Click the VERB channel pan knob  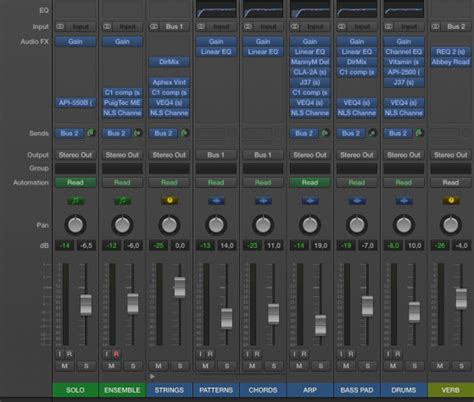click(451, 225)
